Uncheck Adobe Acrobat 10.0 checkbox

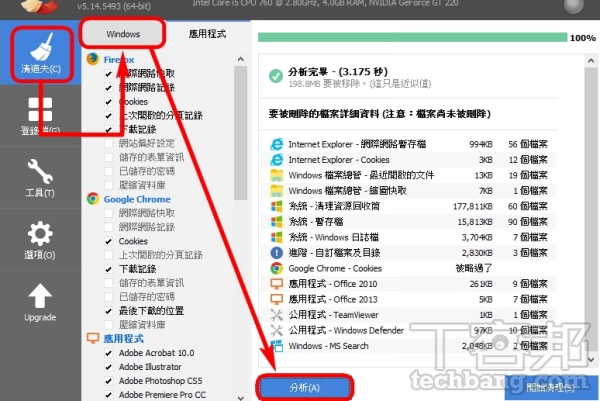click(x=109, y=353)
